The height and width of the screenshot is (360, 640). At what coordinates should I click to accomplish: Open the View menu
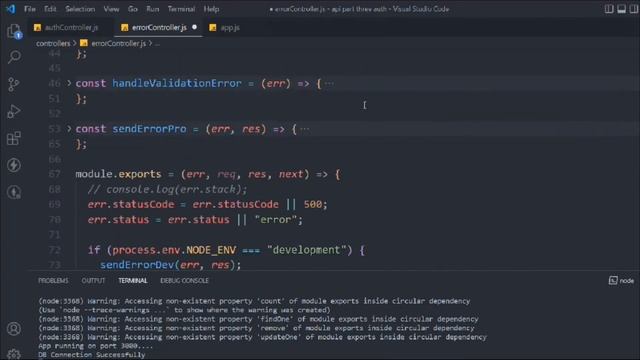point(111,9)
